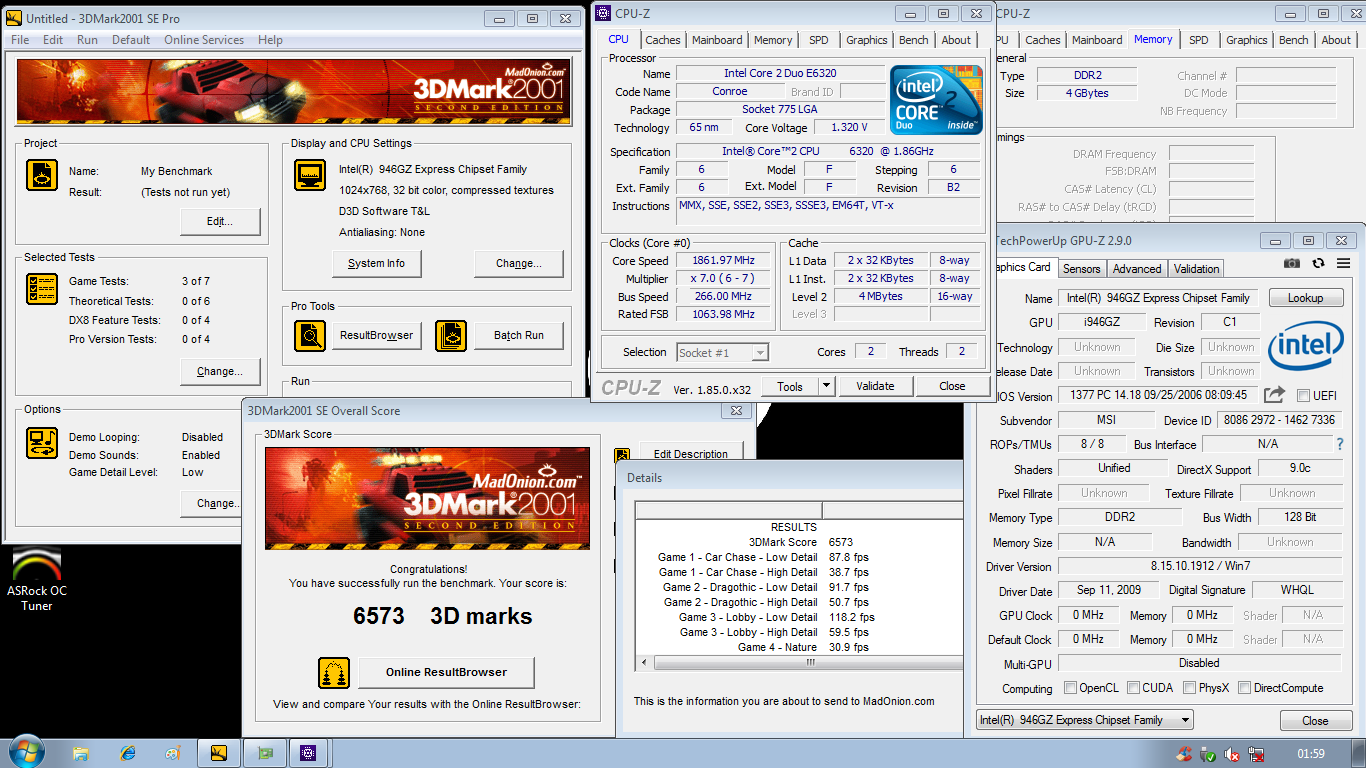
Task: Click the ResultBrowser magnifier icon
Action: [x=310, y=335]
